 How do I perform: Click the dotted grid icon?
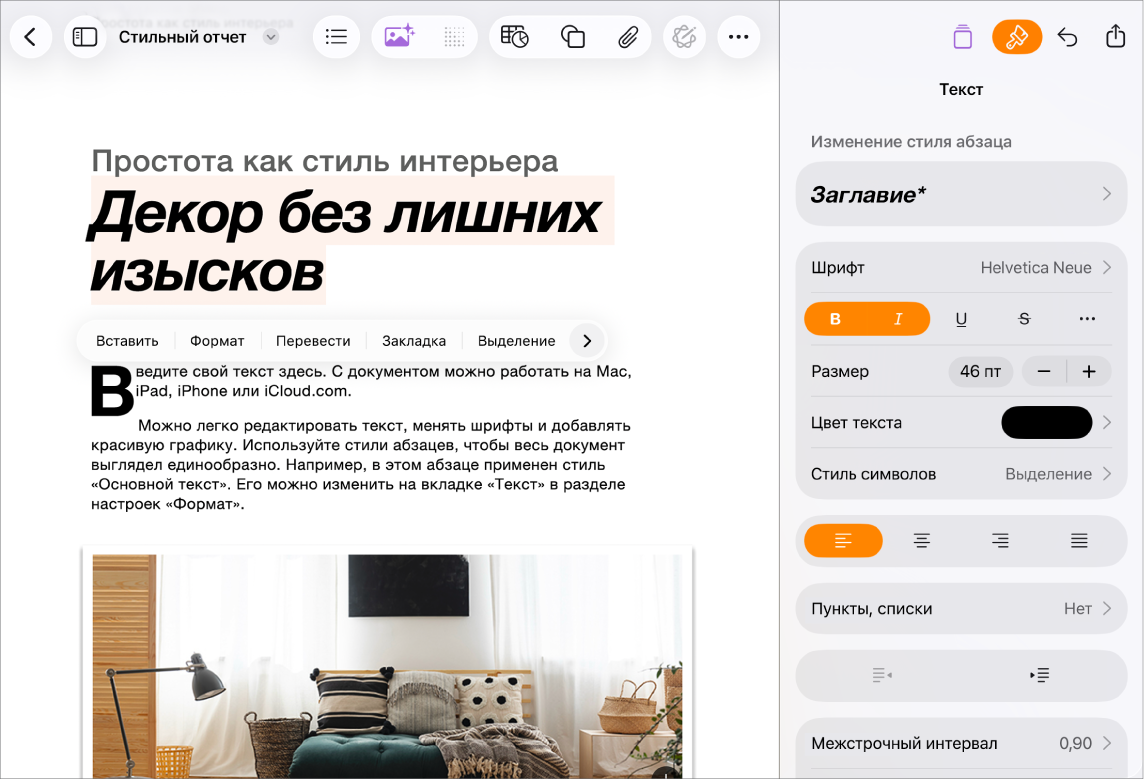click(x=455, y=37)
